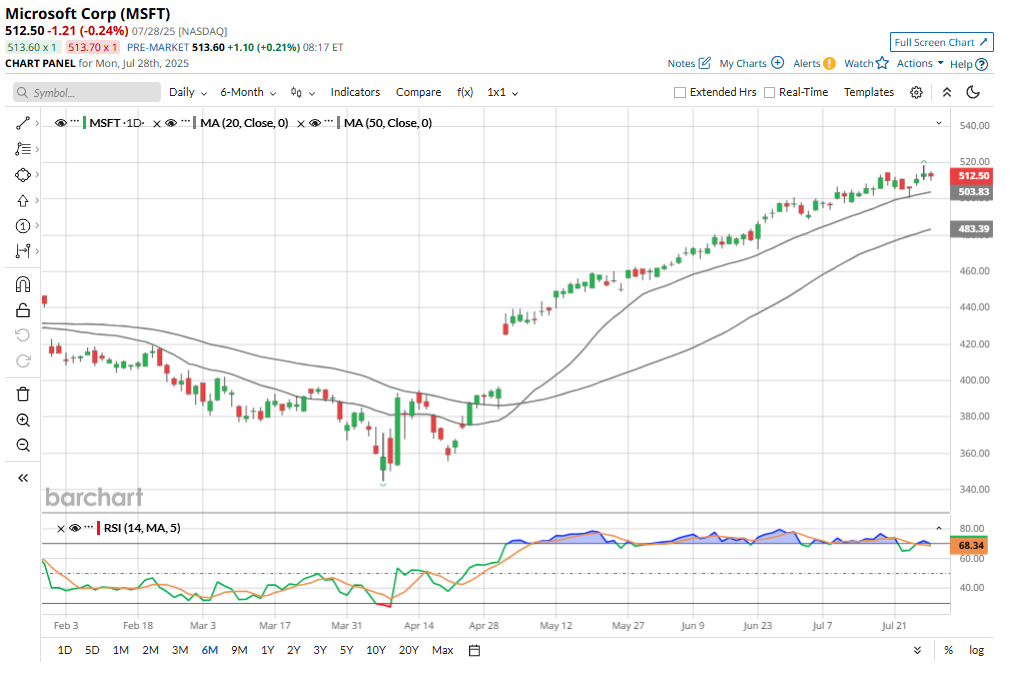Viewport: 1016px width, 681px height.
Task: Open MSFT series options menu dots
Action: 75,122
